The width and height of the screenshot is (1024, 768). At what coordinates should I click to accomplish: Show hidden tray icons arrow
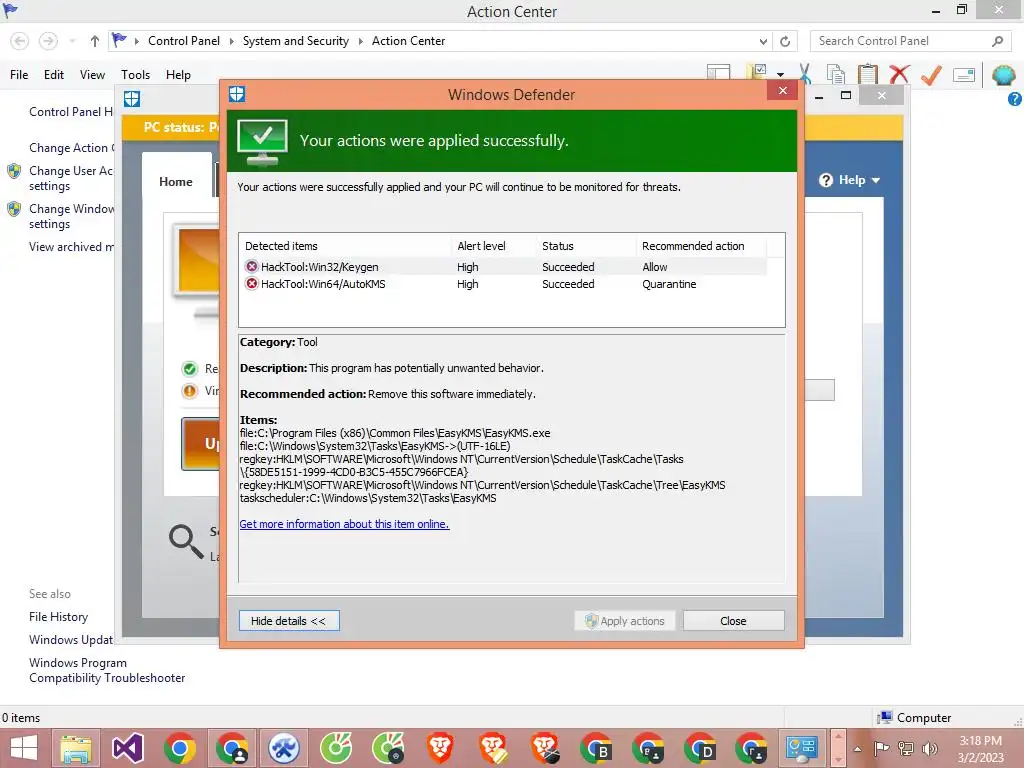click(x=857, y=749)
